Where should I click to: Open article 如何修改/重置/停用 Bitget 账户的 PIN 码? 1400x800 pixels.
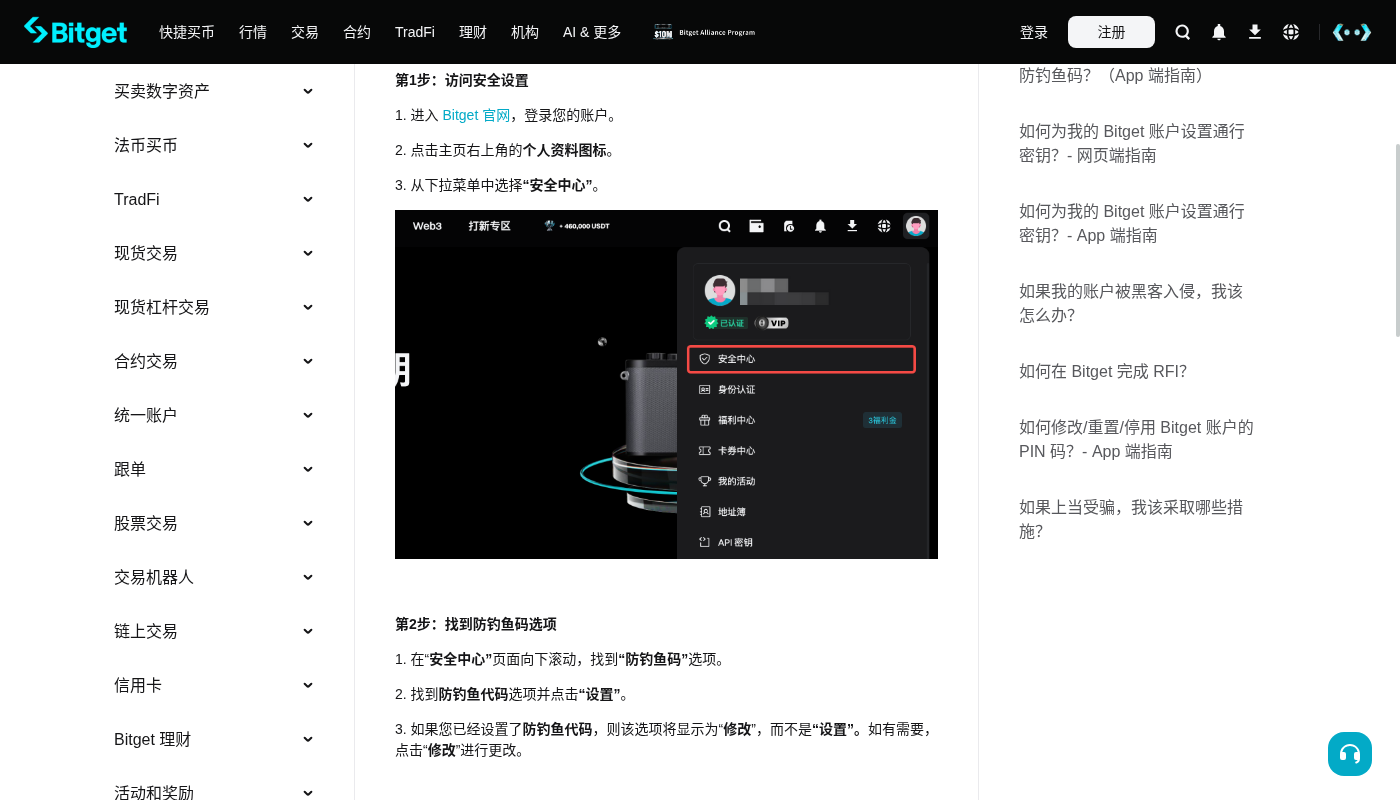tap(1136, 439)
